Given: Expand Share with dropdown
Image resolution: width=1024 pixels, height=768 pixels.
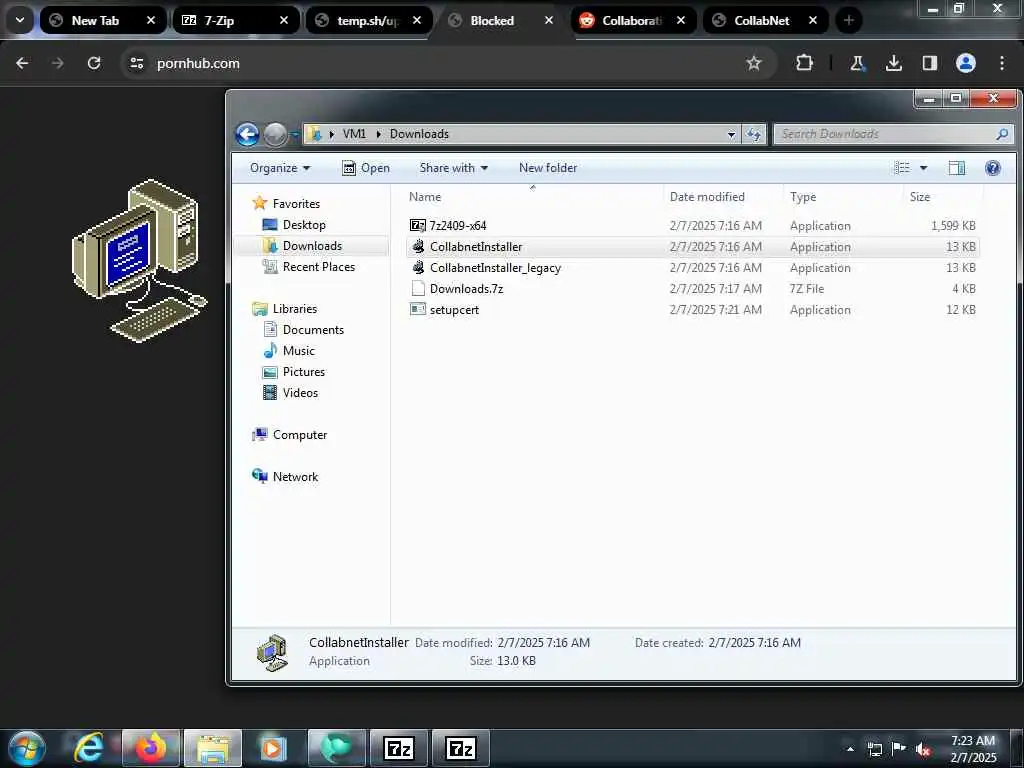Looking at the screenshot, I should click(x=454, y=168).
